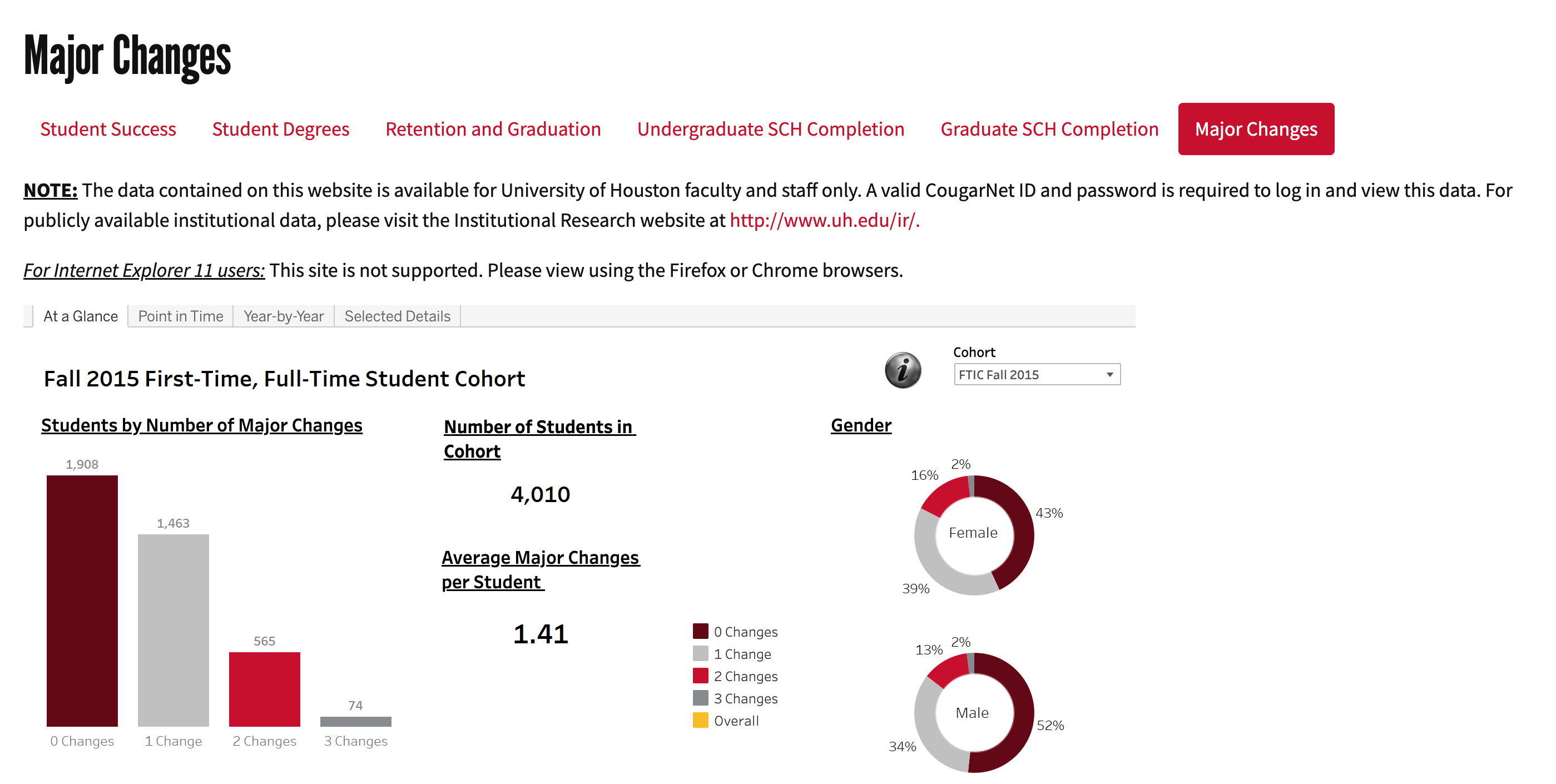The height and width of the screenshot is (784, 1556).
Task: Open the Student Success page link
Action: [108, 128]
